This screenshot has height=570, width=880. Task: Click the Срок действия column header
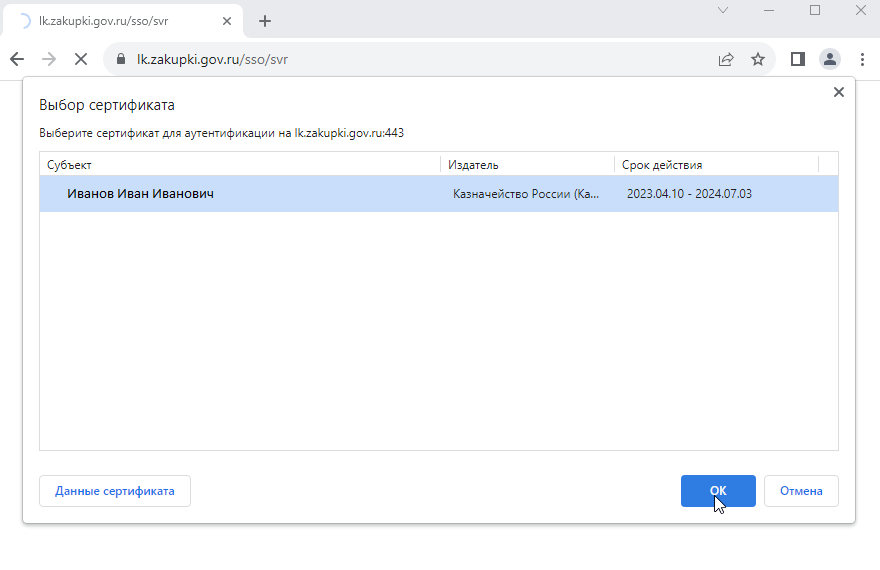[716, 165]
